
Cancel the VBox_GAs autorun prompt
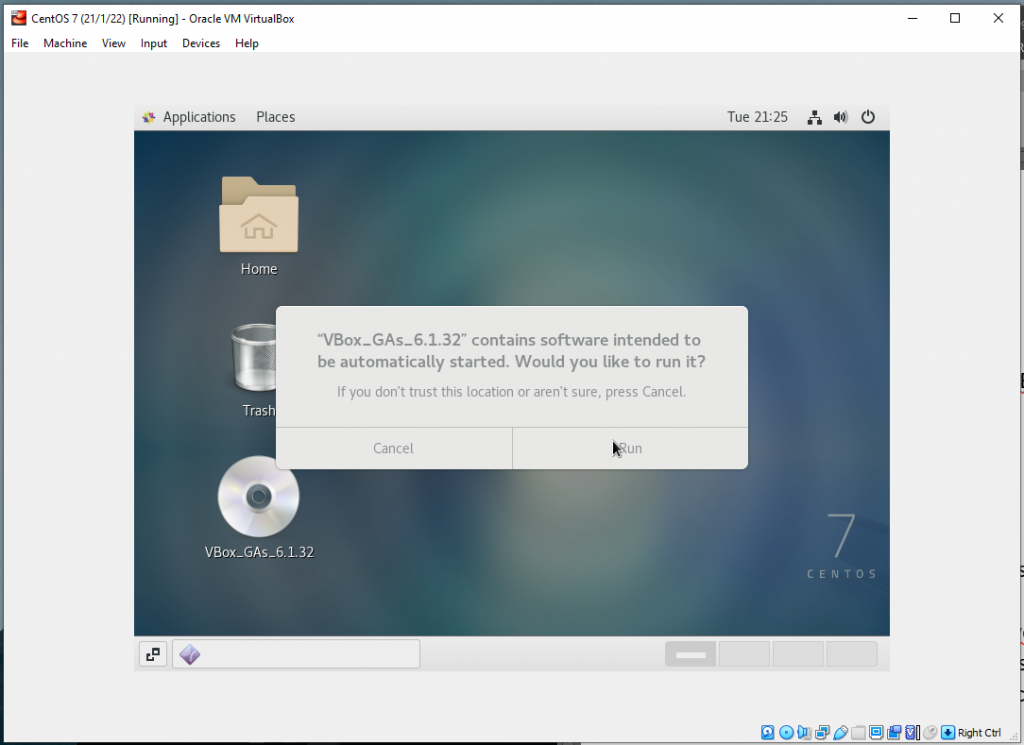click(394, 449)
